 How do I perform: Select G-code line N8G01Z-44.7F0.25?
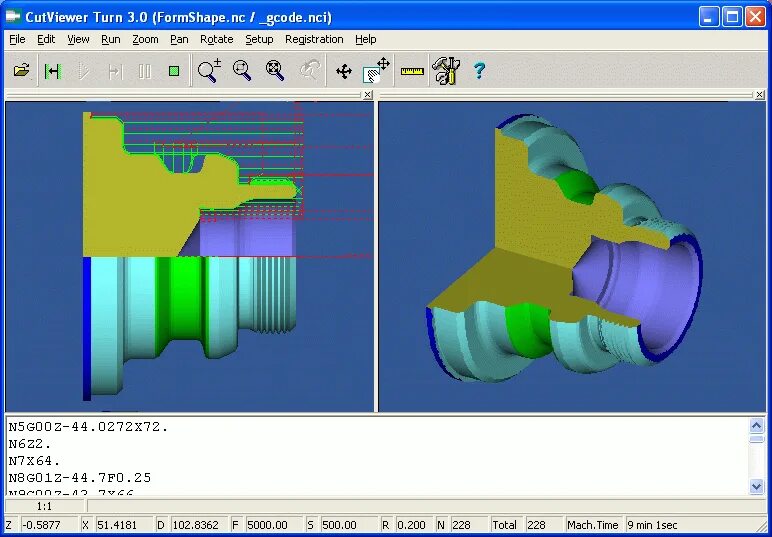(80, 478)
